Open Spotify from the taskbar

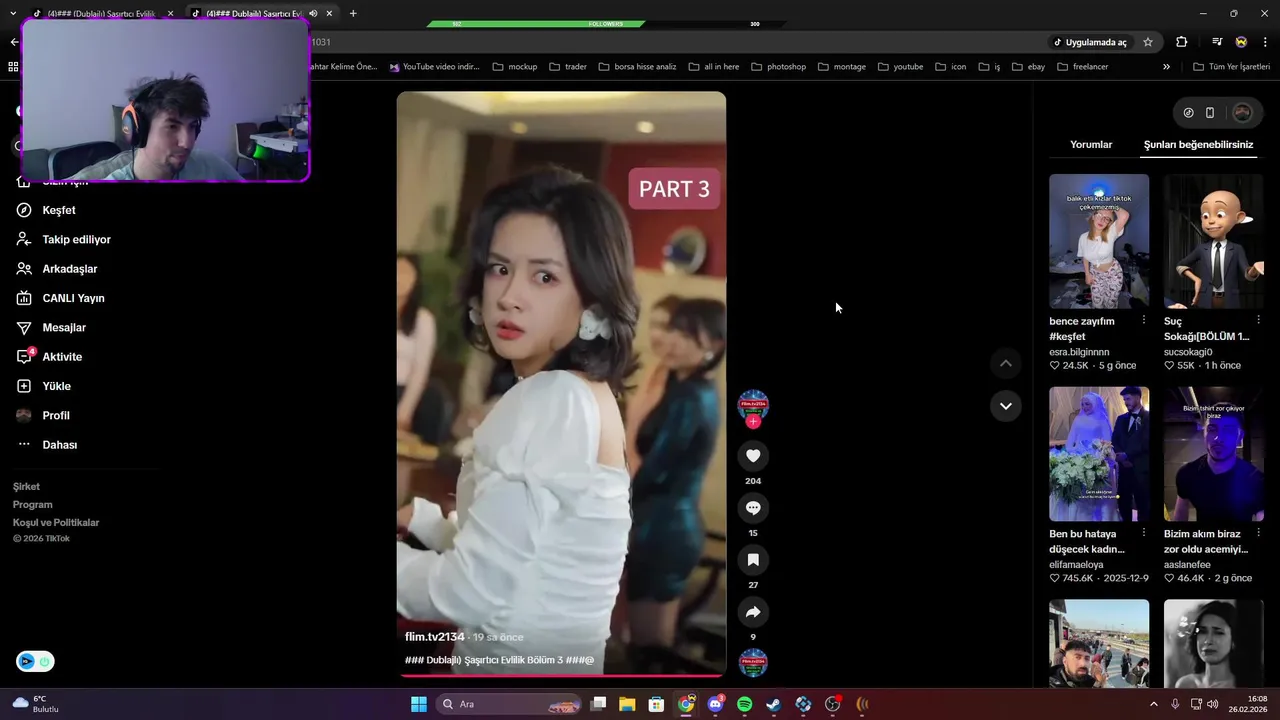(744, 704)
